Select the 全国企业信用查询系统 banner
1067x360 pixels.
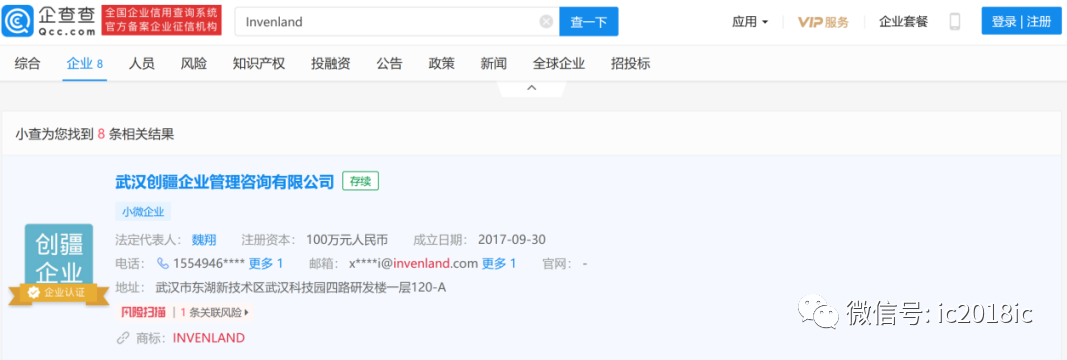click(161, 20)
